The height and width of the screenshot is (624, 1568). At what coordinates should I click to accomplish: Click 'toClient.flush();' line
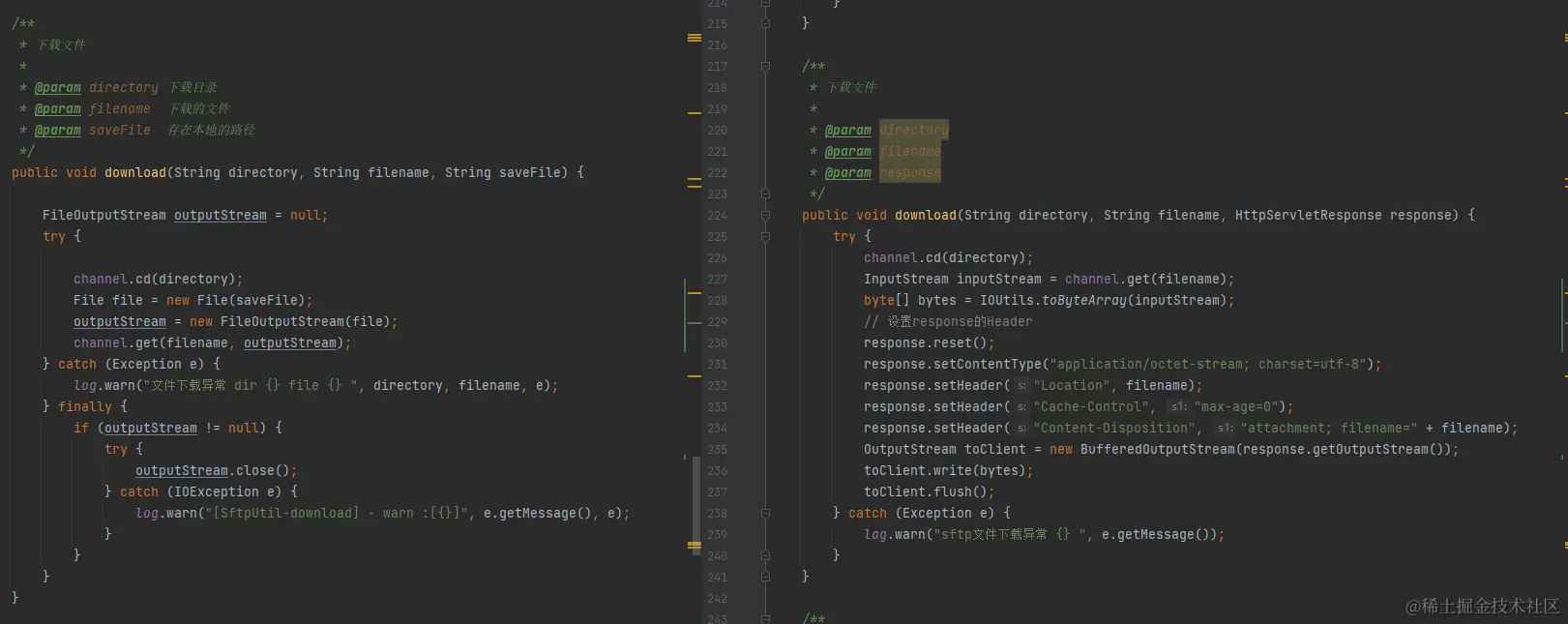[x=930, y=492]
